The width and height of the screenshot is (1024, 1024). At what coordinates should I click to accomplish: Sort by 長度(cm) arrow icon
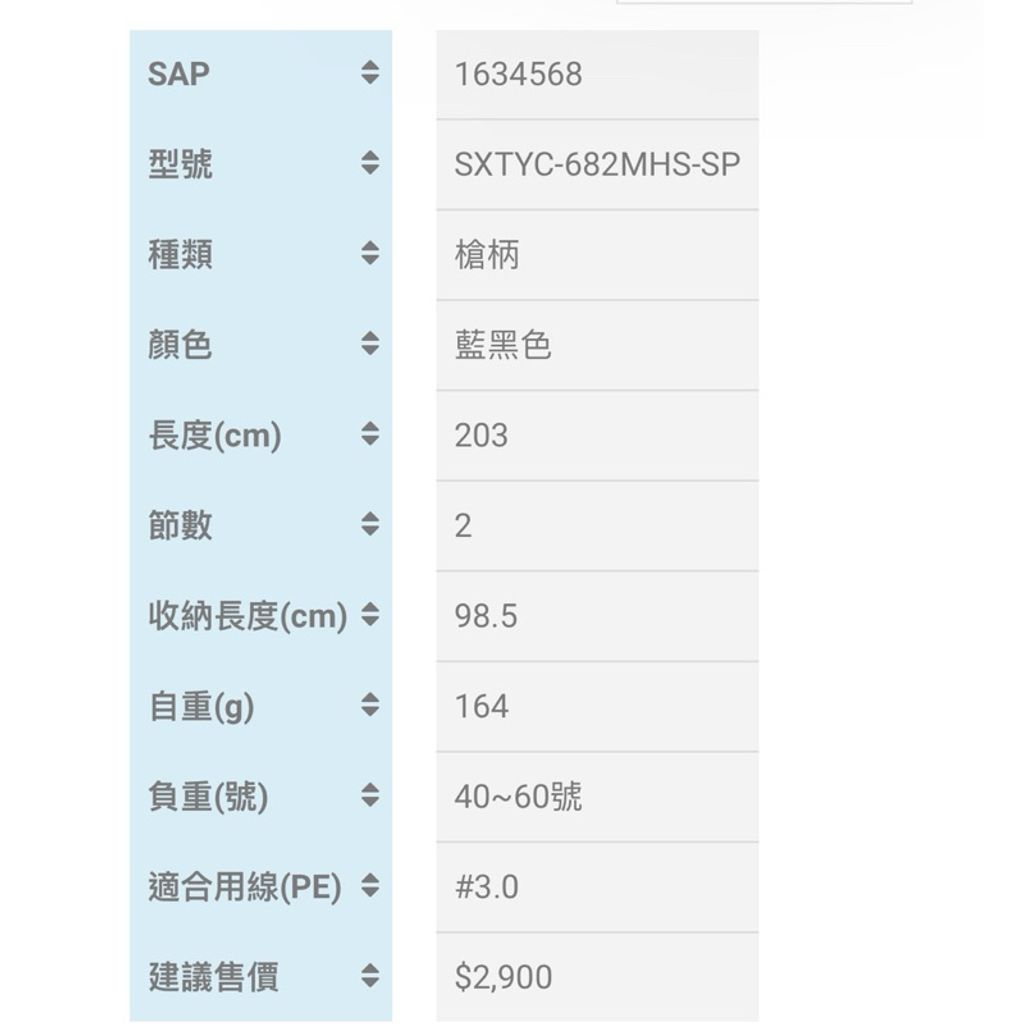click(x=370, y=435)
